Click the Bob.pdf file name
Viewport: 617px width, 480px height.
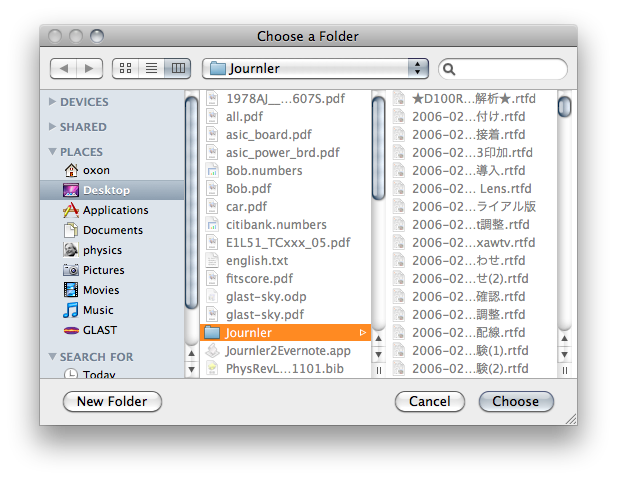coord(249,188)
